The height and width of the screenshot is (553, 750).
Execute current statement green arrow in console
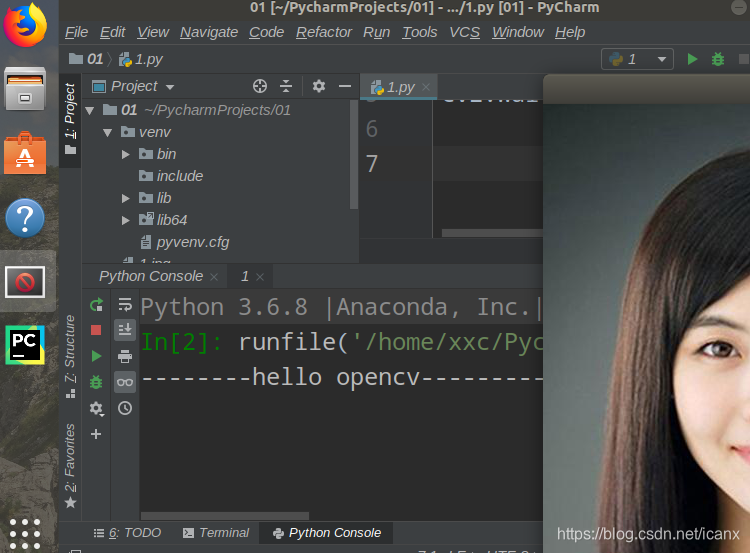click(x=96, y=356)
